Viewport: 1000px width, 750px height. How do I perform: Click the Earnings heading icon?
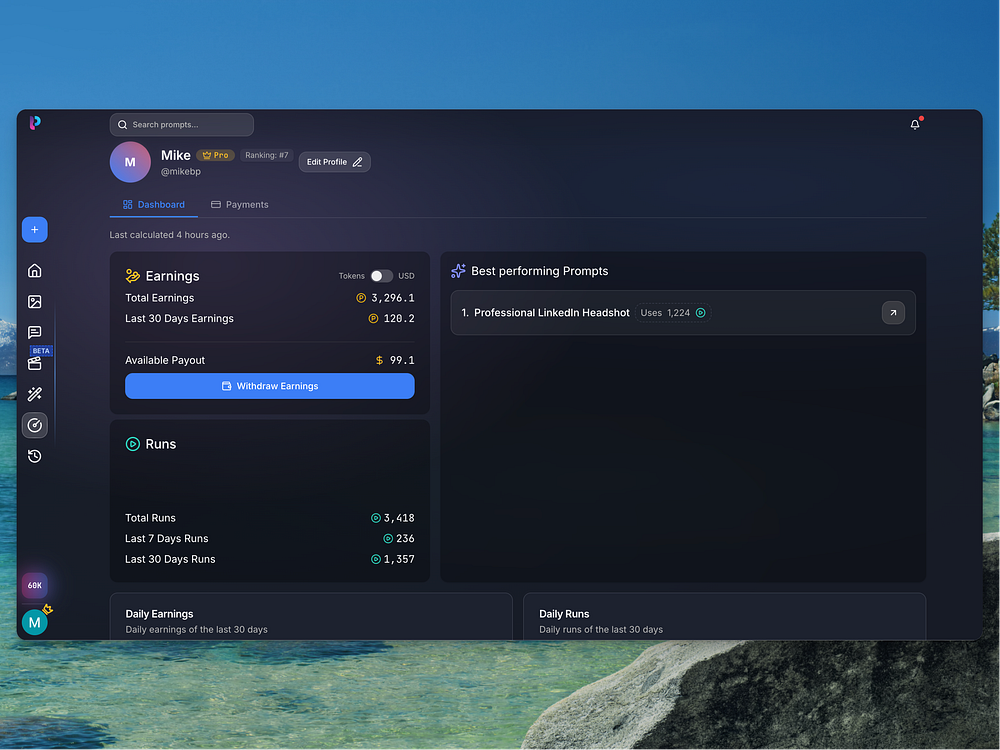point(133,276)
